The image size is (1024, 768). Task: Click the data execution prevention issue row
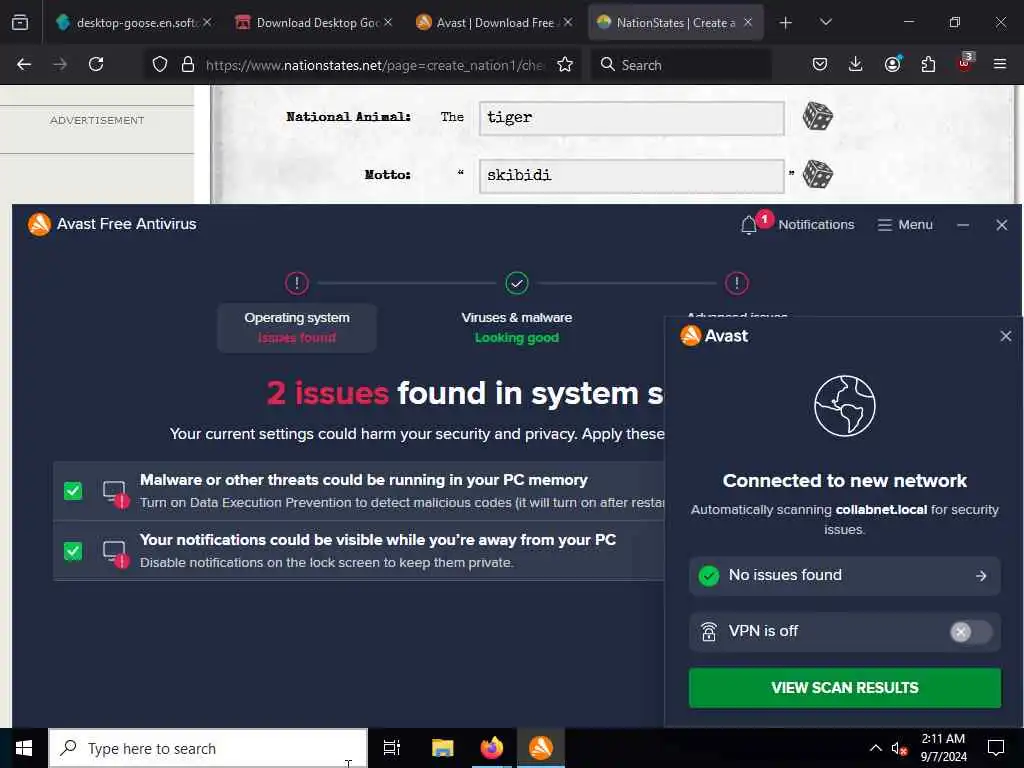(359, 491)
